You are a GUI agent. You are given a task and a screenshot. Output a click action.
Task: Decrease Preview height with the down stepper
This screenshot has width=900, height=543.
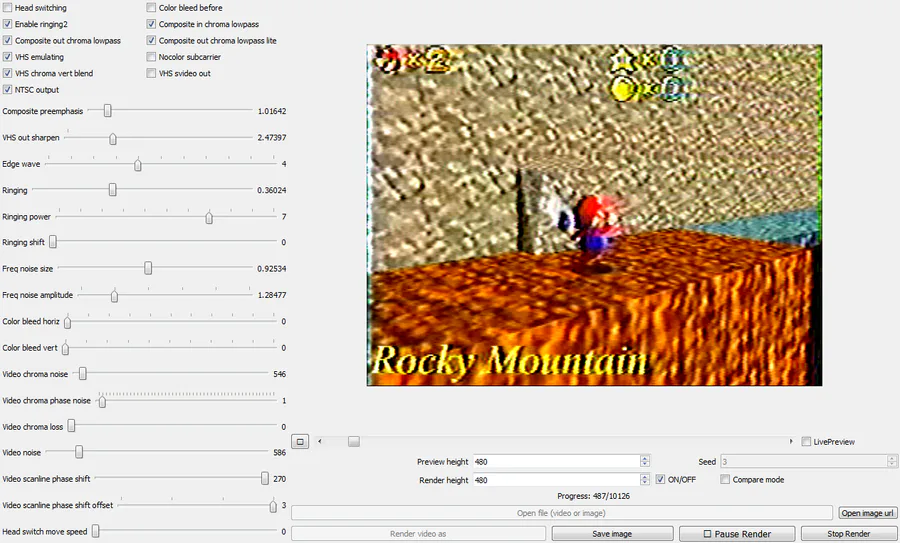(x=645, y=464)
